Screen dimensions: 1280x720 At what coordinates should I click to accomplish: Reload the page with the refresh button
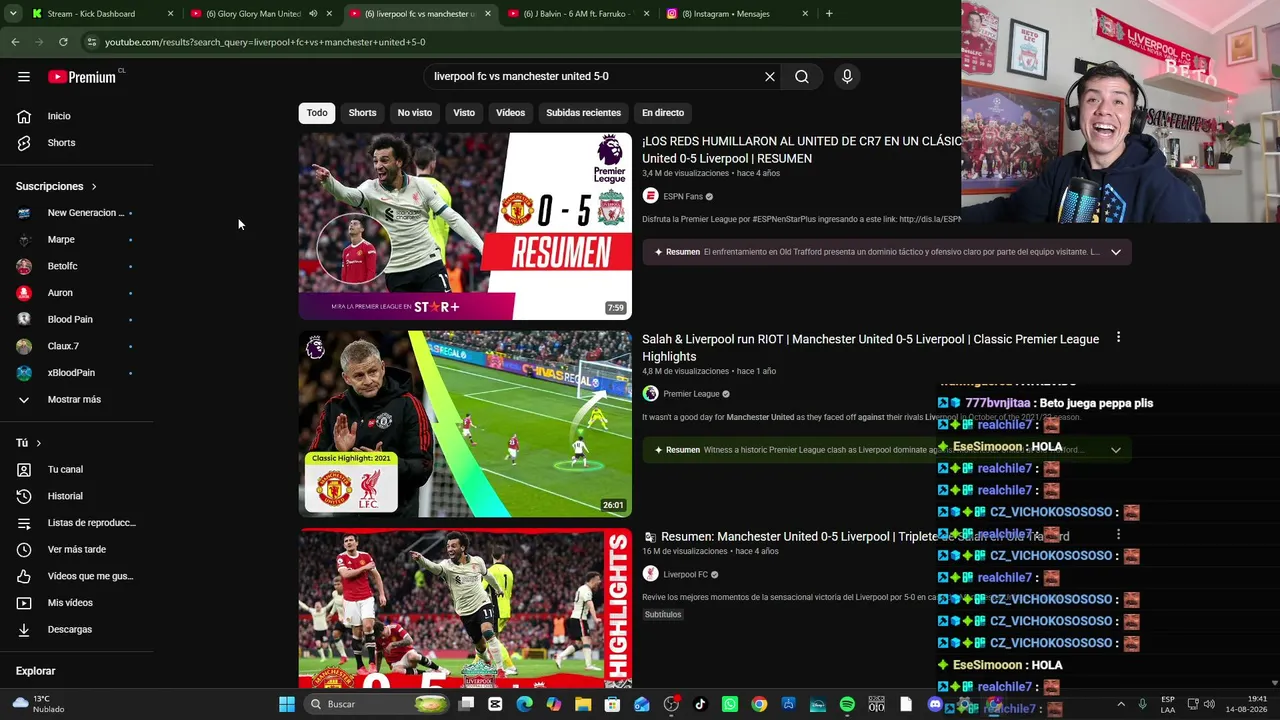click(x=63, y=42)
